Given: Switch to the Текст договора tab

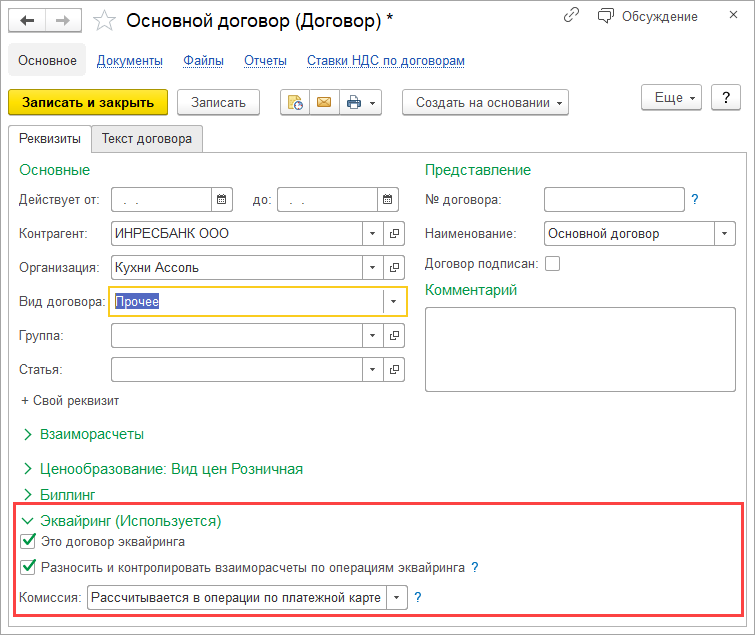Looking at the screenshot, I should pos(147,139).
